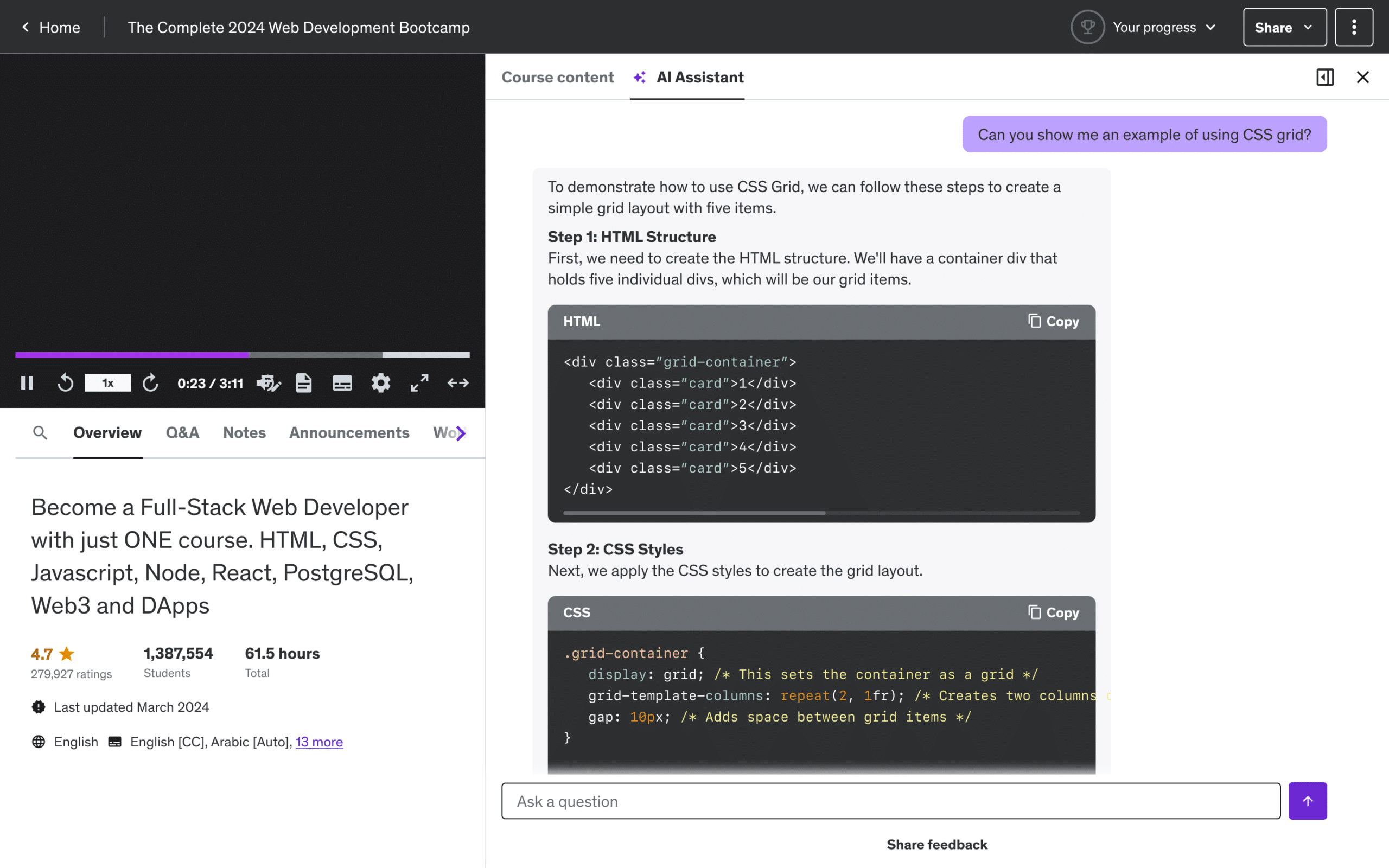1389x868 pixels.
Task: Click the .grid-container selector line in CSS
Action: 634,653
